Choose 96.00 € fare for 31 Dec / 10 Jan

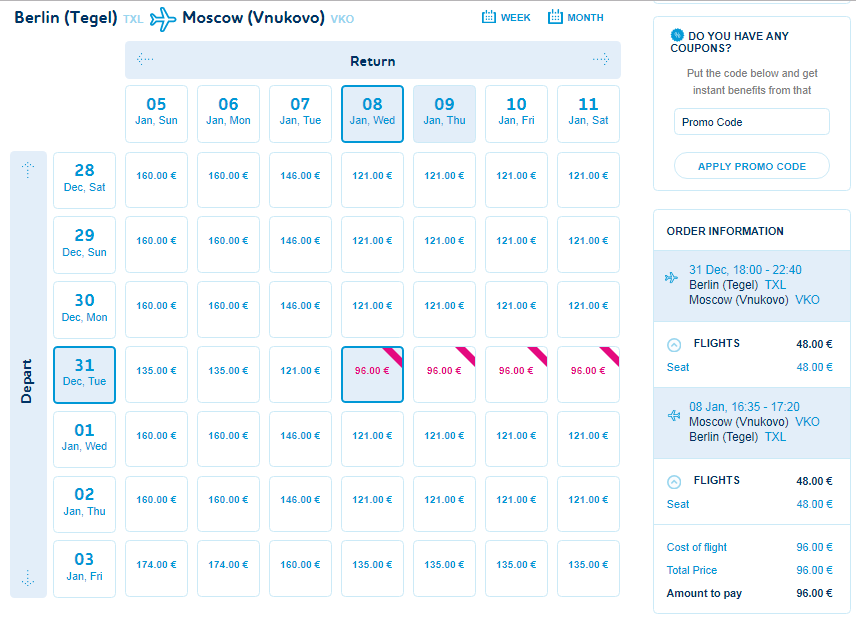[x=516, y=375]
